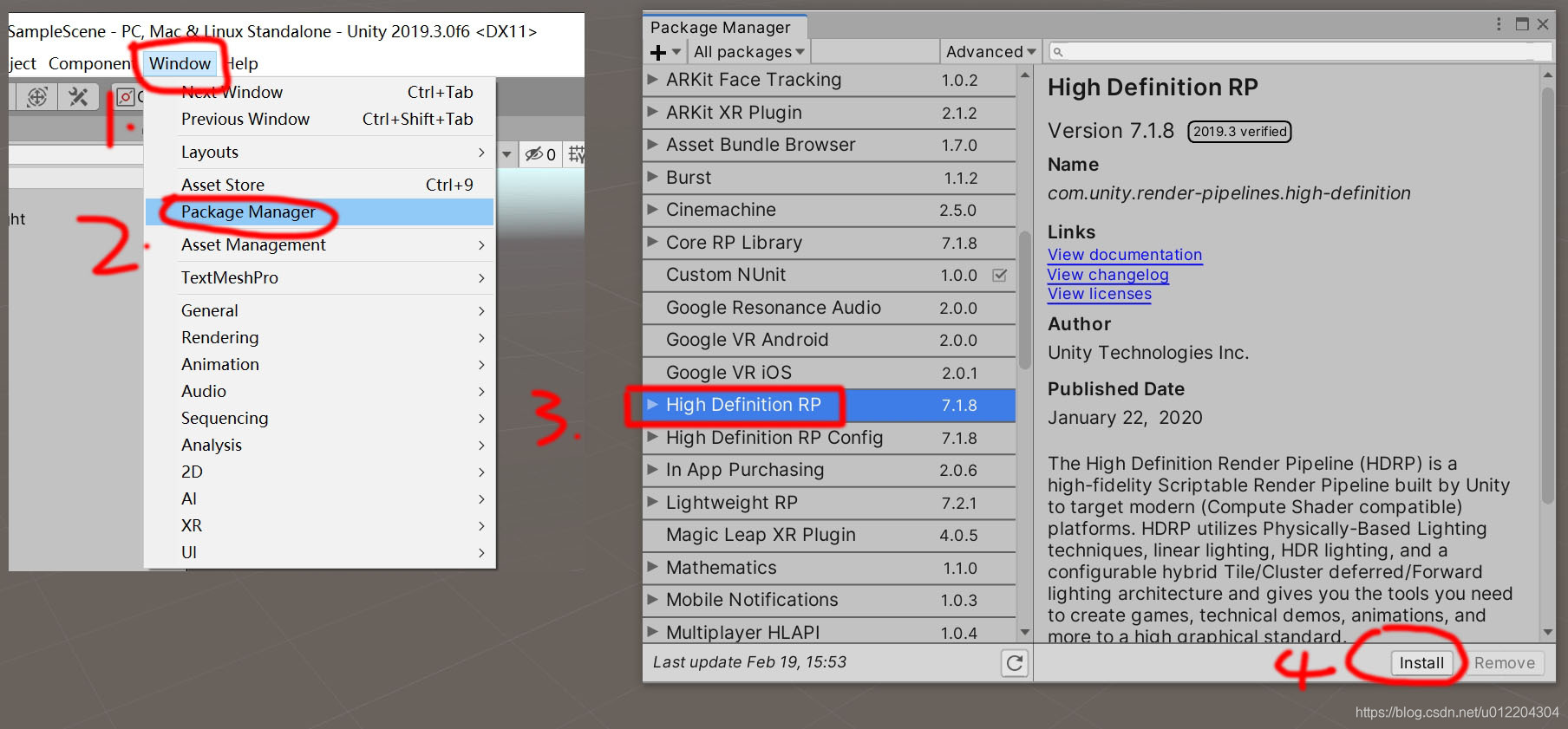Maximize the Package Manager window
The height and width of the screenshot is (729, 1568).
click(1522, 24)
